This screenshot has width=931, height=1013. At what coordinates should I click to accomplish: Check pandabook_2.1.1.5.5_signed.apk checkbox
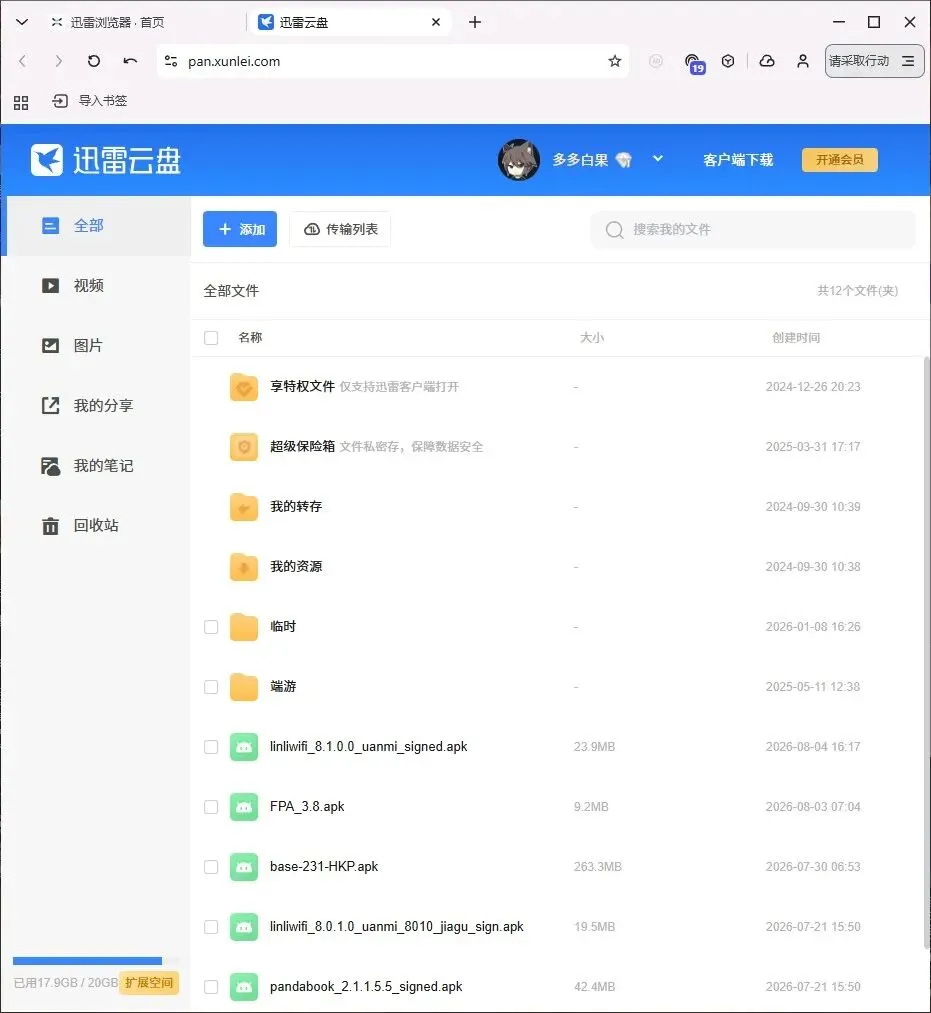(x=211, y=987)
